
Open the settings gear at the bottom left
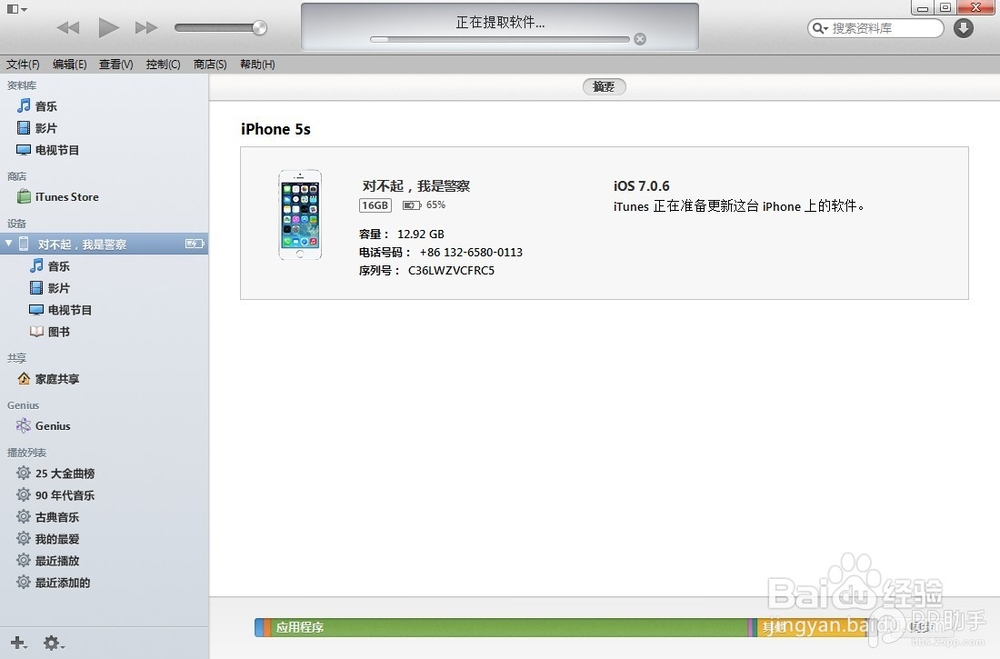tap(53, 643)
